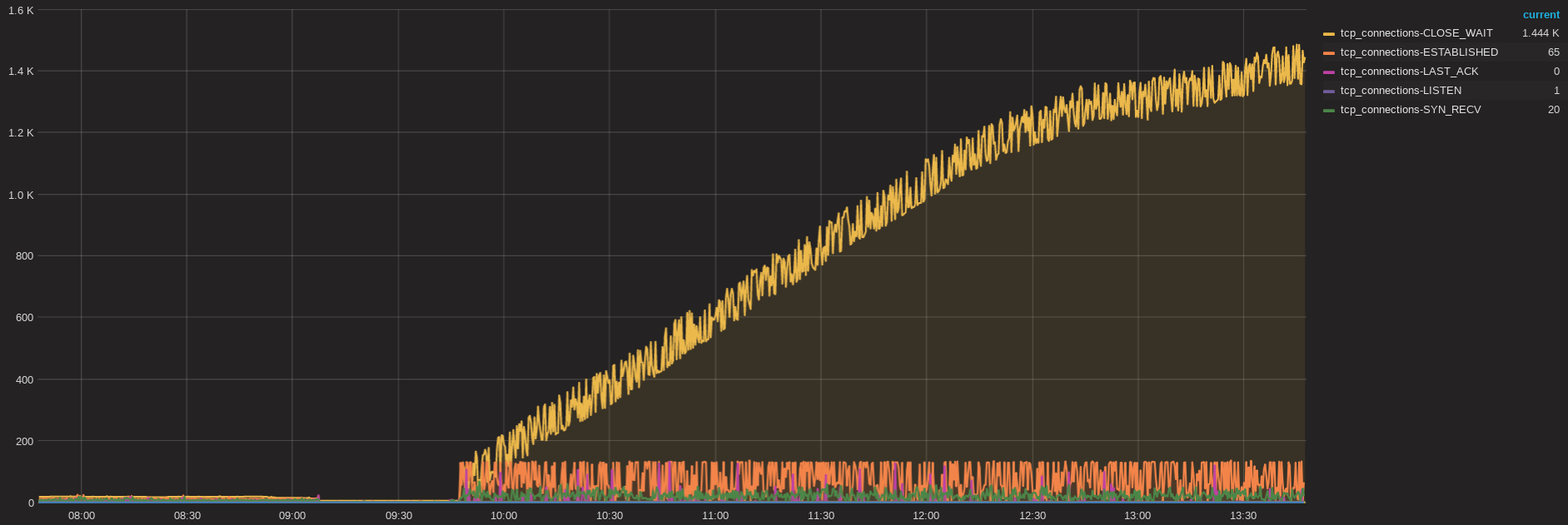Image resolution: width=1568 pixels, height=525 pixels.
Task: Click the 10:00 time axis label
Action: [504, 516]
